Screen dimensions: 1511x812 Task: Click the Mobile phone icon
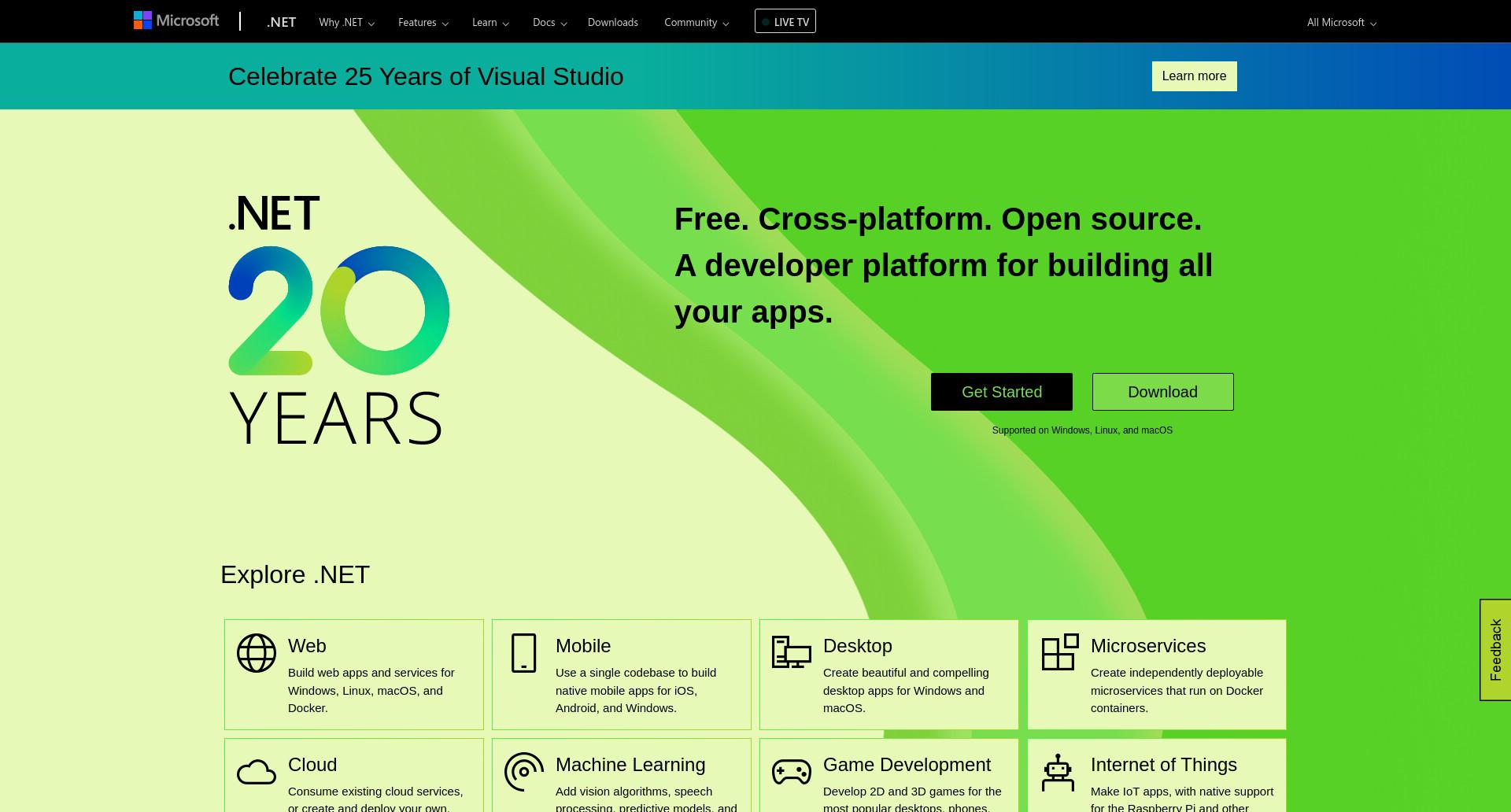tap(524, 653)
